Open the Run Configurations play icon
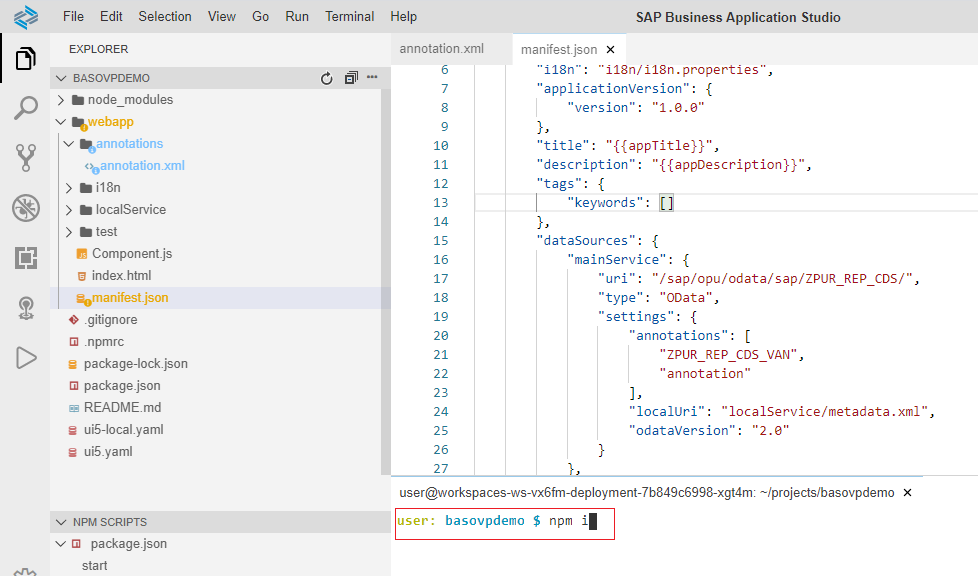 pyautogui.click(x=26, y=358)
